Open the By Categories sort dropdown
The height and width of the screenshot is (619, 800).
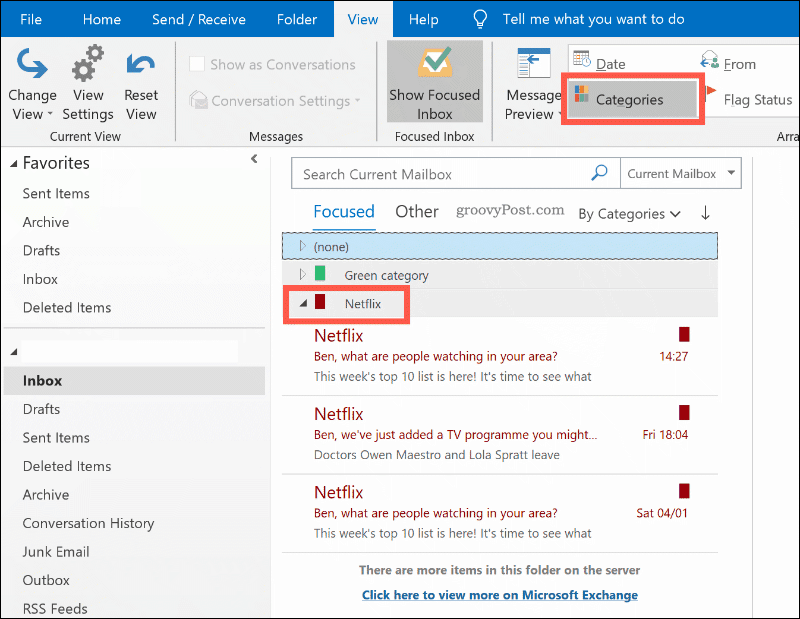tap(628, 214)
